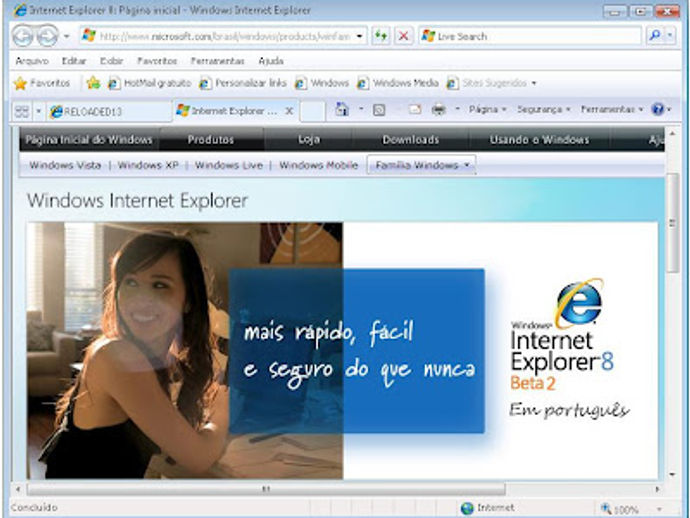Image resolution: width=690 pixels, height=518 pixels.
Task: Show Quick Tabs grid icon
Action: (x=22, y=111)
